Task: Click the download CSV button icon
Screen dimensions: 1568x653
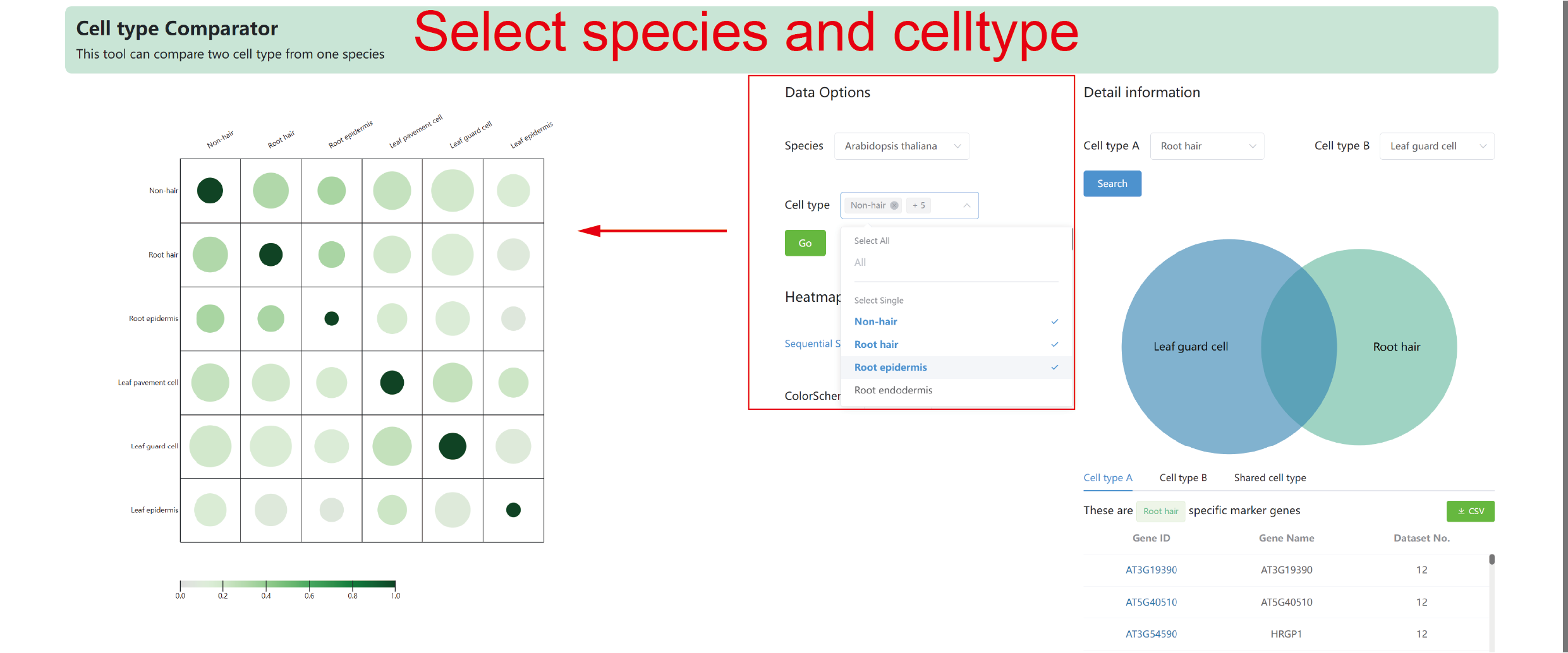Action: pos(1461,511)
